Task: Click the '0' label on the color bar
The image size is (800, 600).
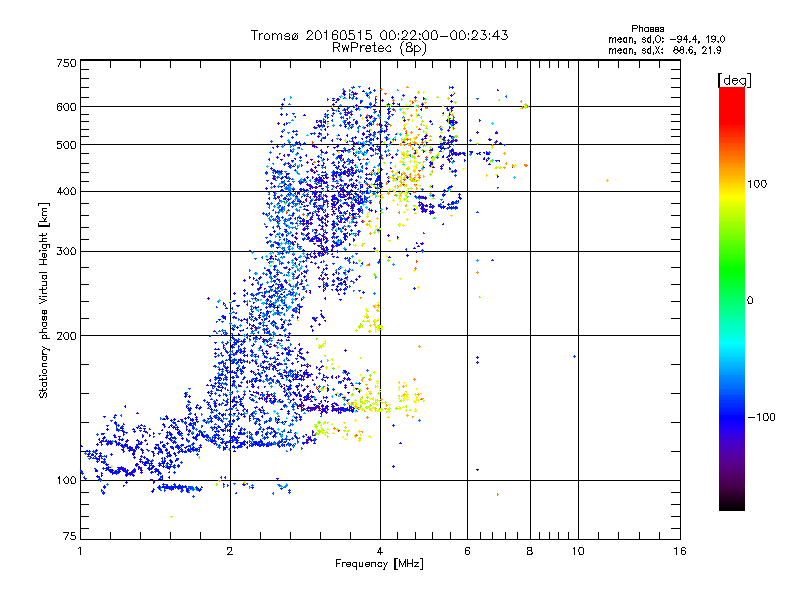Action: tap(750, 301)
